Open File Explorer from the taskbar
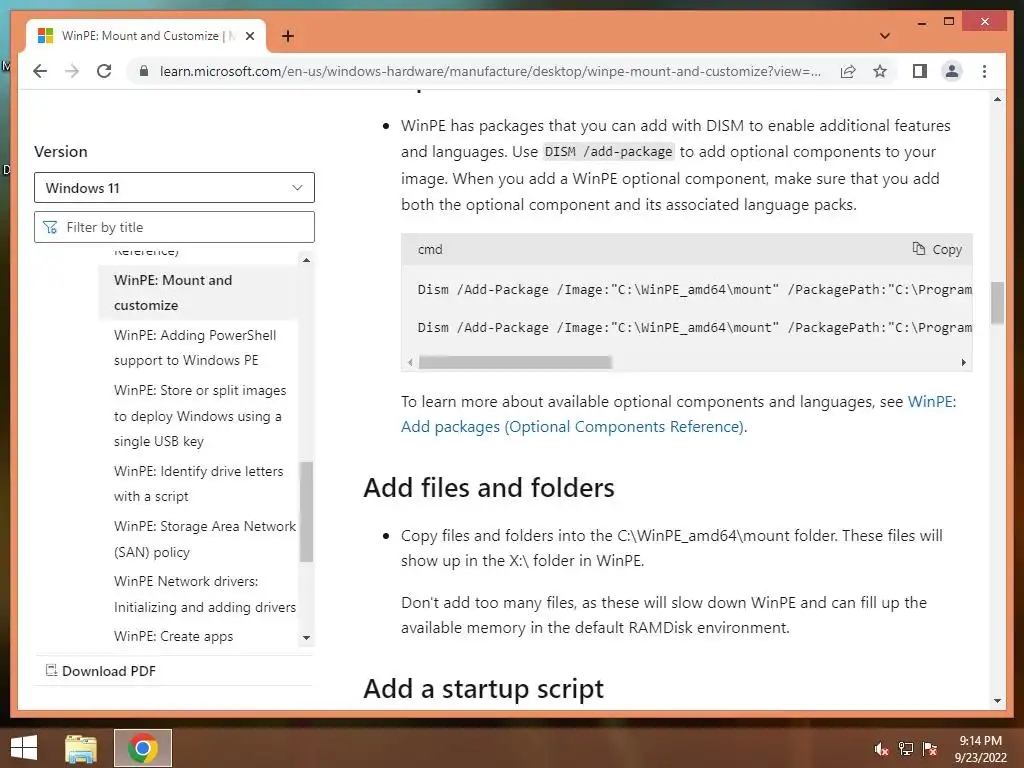 click(81, 748)
